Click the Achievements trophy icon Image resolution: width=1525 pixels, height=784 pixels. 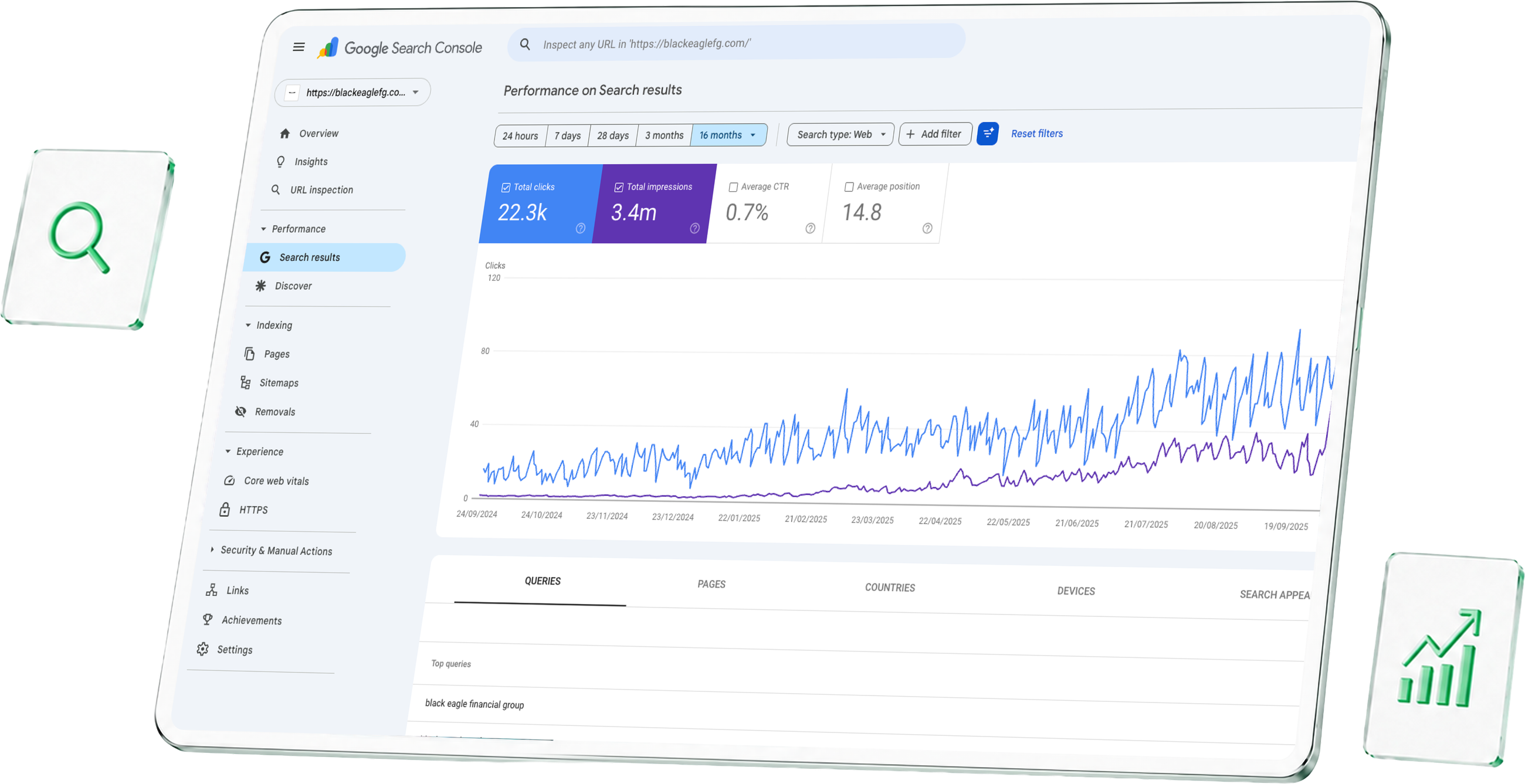click(x=207, y=619)
